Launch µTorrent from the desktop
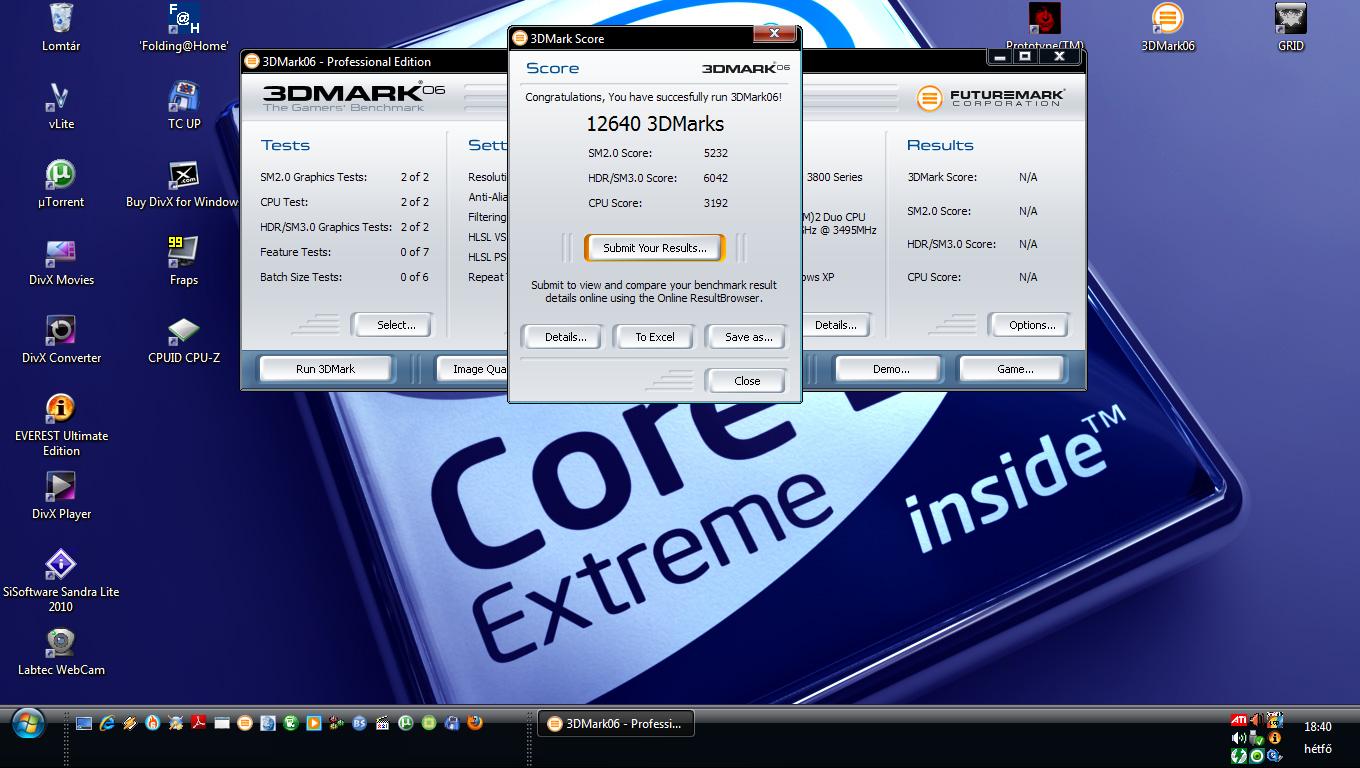Viewport: 1360px width, 768px height. point(61,184)
